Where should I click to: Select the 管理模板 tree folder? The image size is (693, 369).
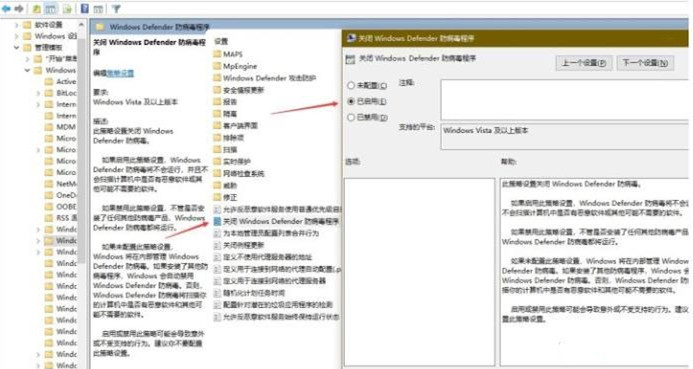pyautogui.click(x=43, y=47)
